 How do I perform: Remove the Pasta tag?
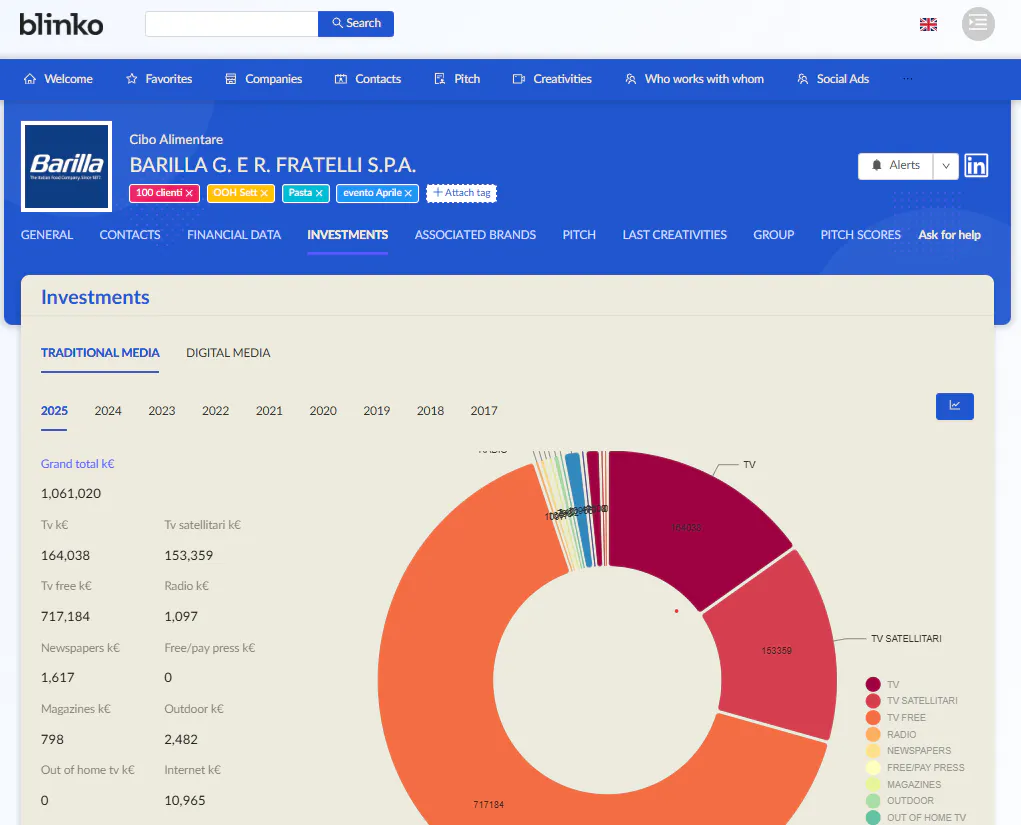(319, 193)
